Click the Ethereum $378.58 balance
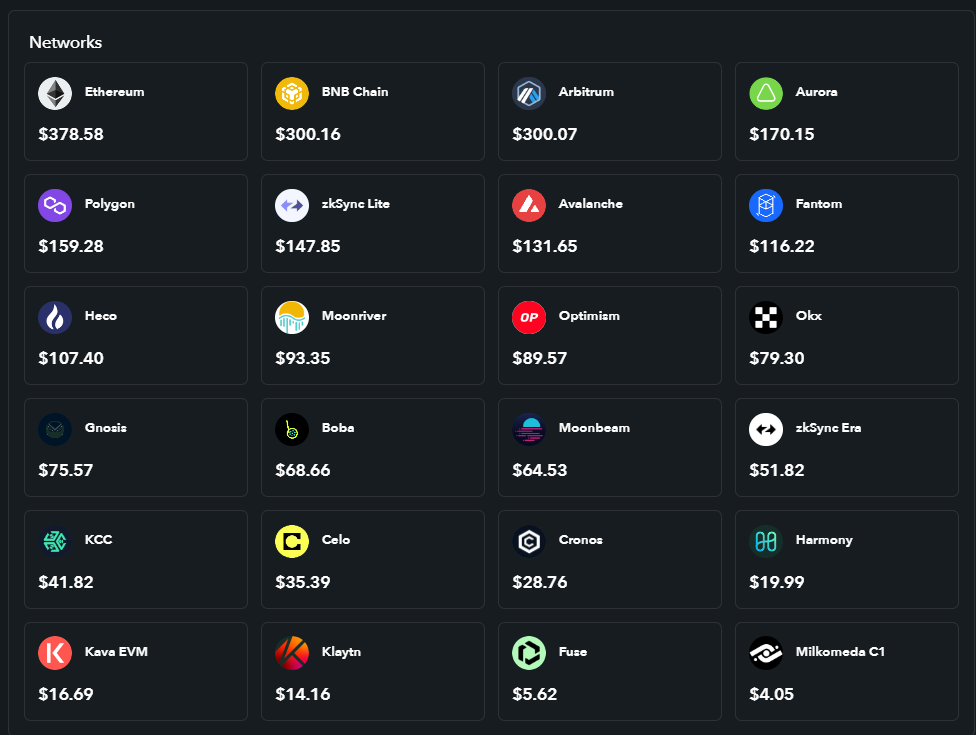Screen dimensions: 976x735 tap(71, 134)
